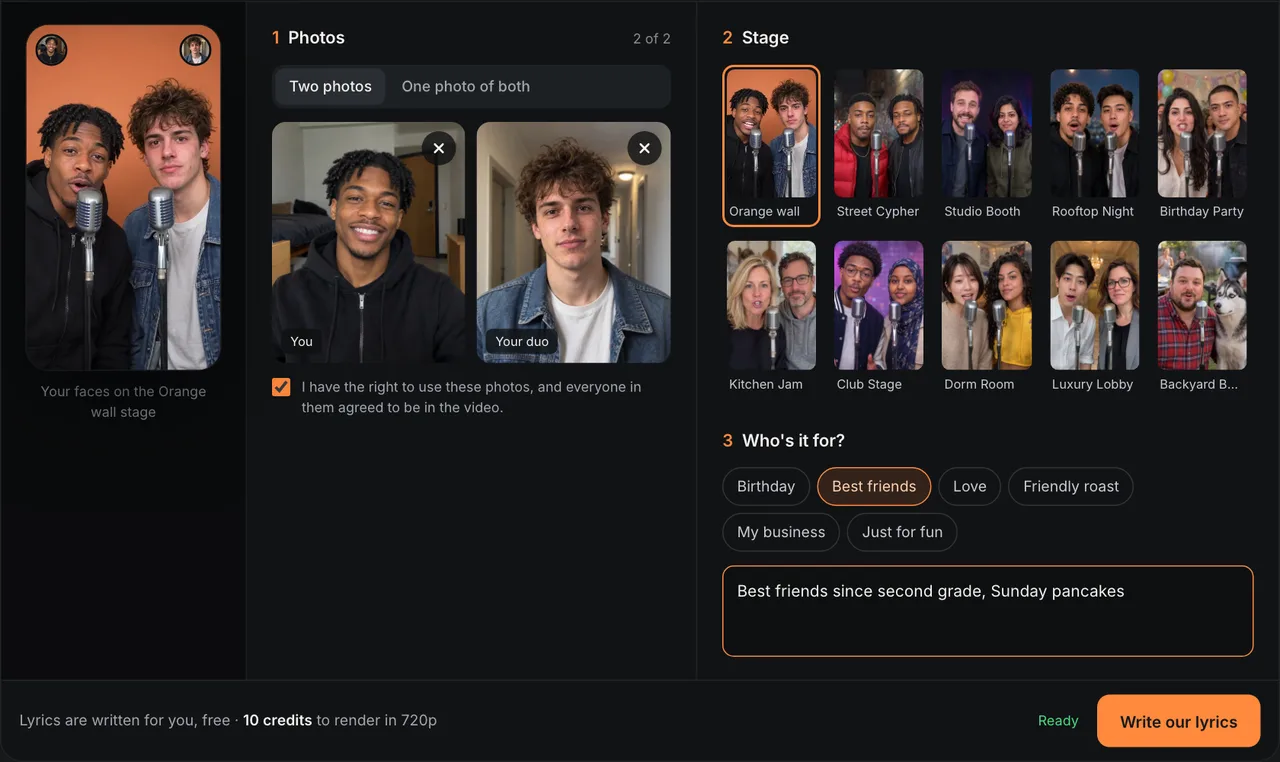Click the 'Stage' section heading
Screen dimensions: 1280x762
click(x=765, y=38)
